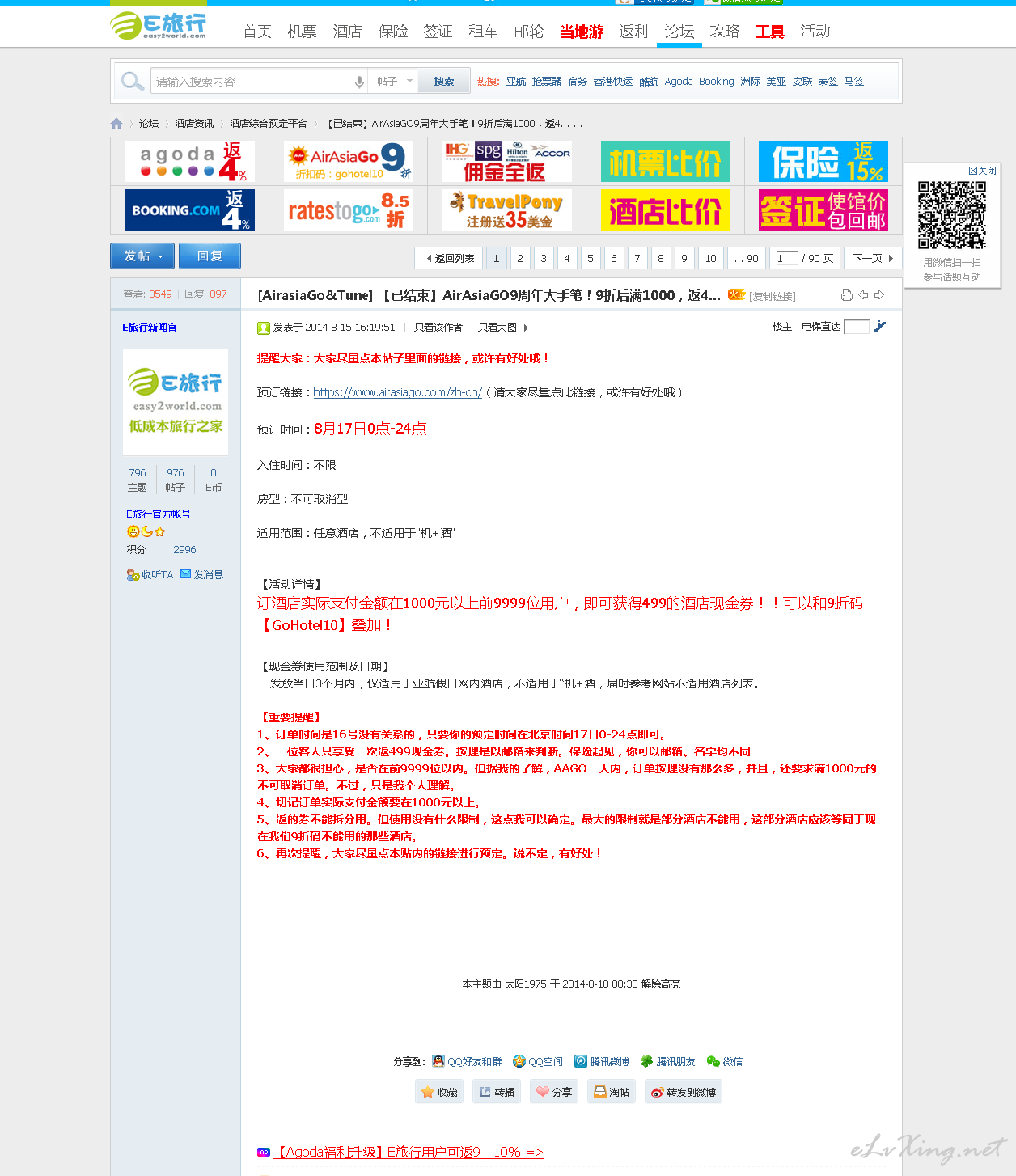Share to QQ好友和群 penguin icon
Image resolution: width=1016 pixels, height=1176 pixels.
coord(438,1061)
